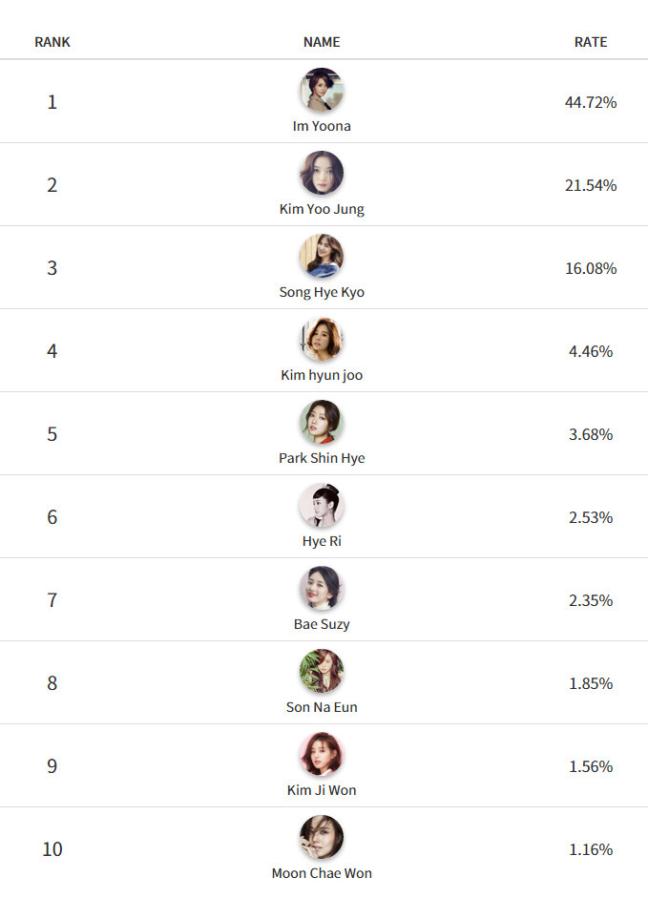Select the 44.72% rate value
This screenshot has width=648, height=898.
590,102
